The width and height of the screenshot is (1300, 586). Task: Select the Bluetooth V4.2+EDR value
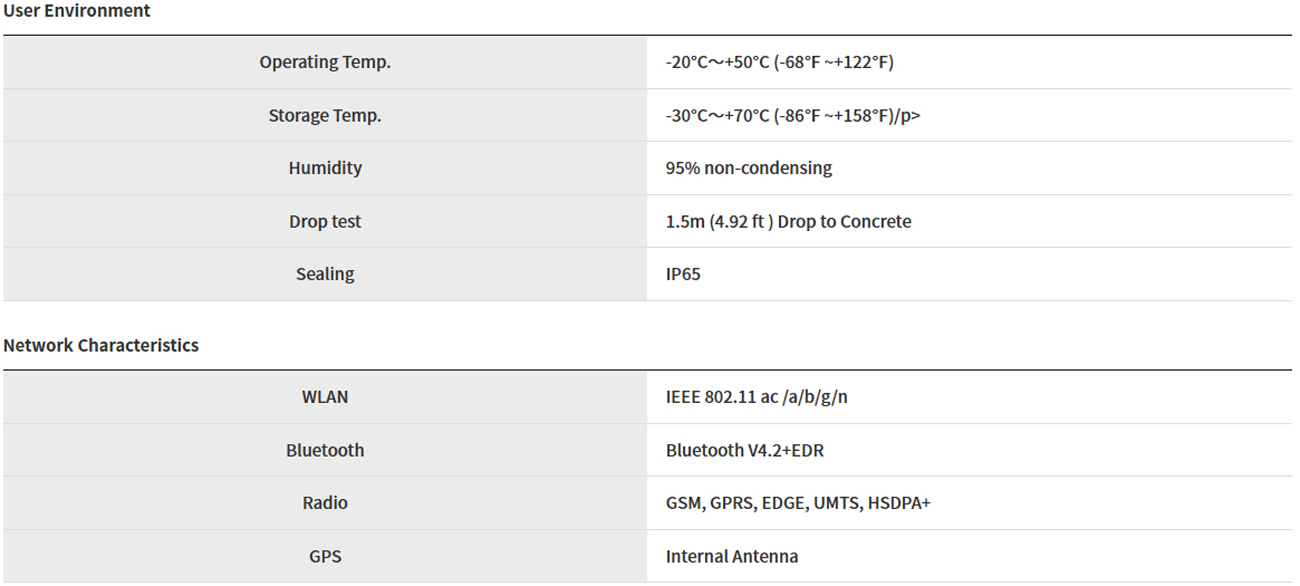(744, 451)
